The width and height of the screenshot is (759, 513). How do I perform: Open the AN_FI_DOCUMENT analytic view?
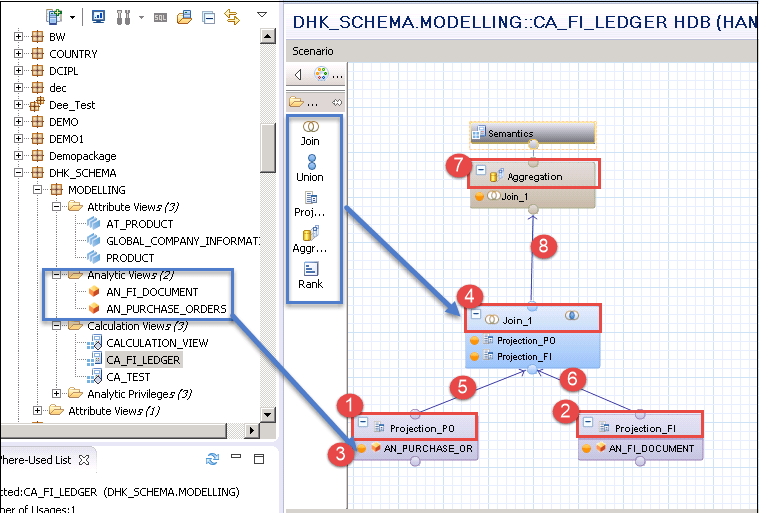pyautogui.click(x=151, y=292)
